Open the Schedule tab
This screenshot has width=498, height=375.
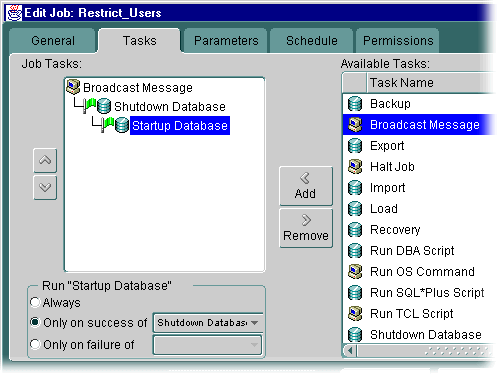point(312,41)
